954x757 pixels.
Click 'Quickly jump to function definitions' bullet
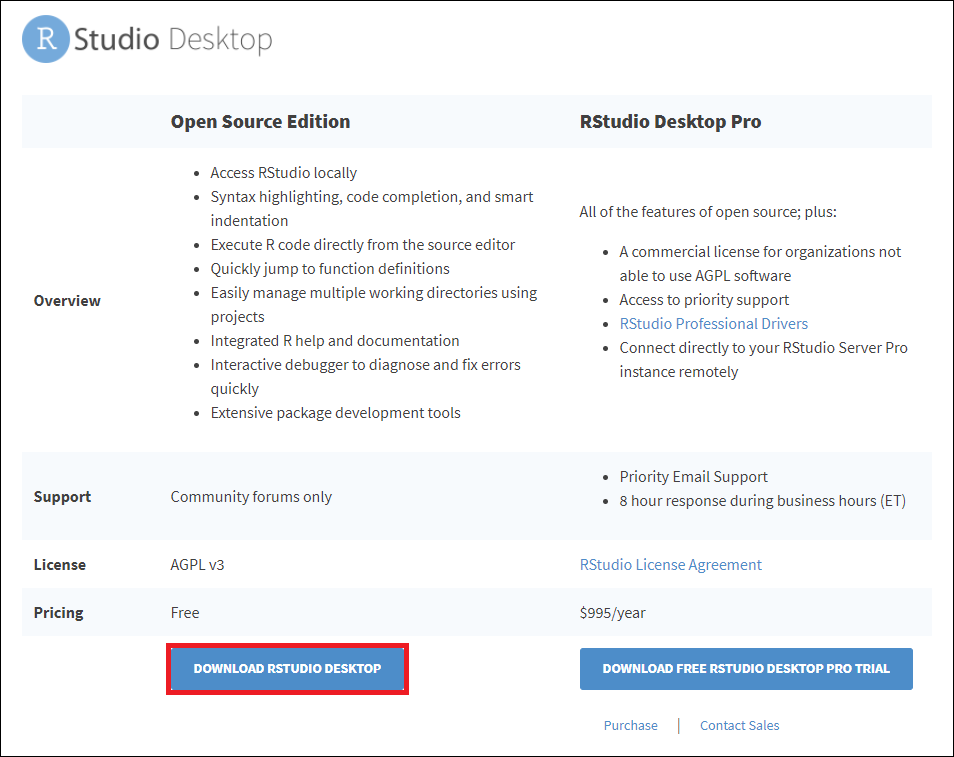(330, 269)
